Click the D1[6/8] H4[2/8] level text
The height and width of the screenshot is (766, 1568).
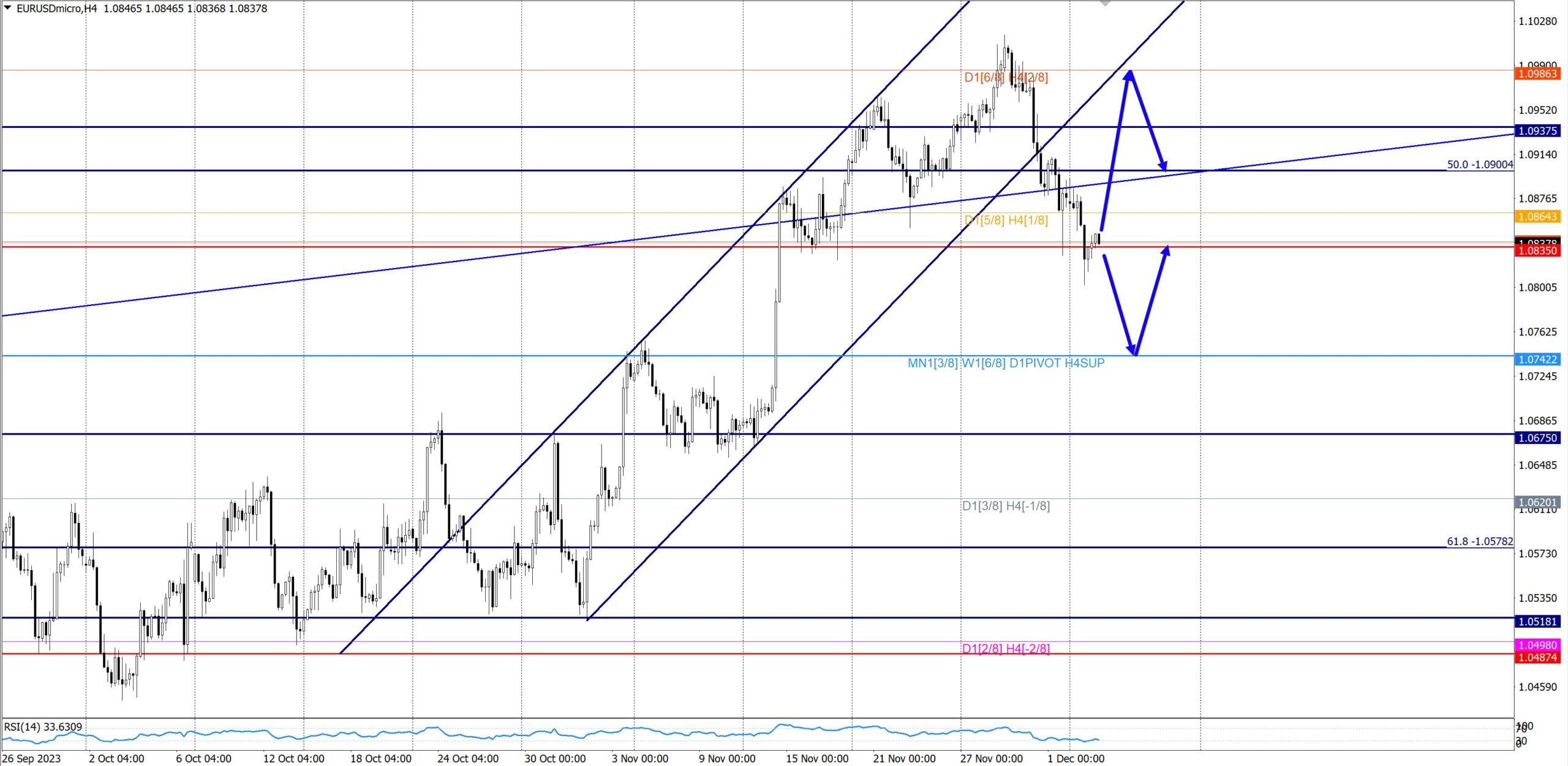[1006, 77]
